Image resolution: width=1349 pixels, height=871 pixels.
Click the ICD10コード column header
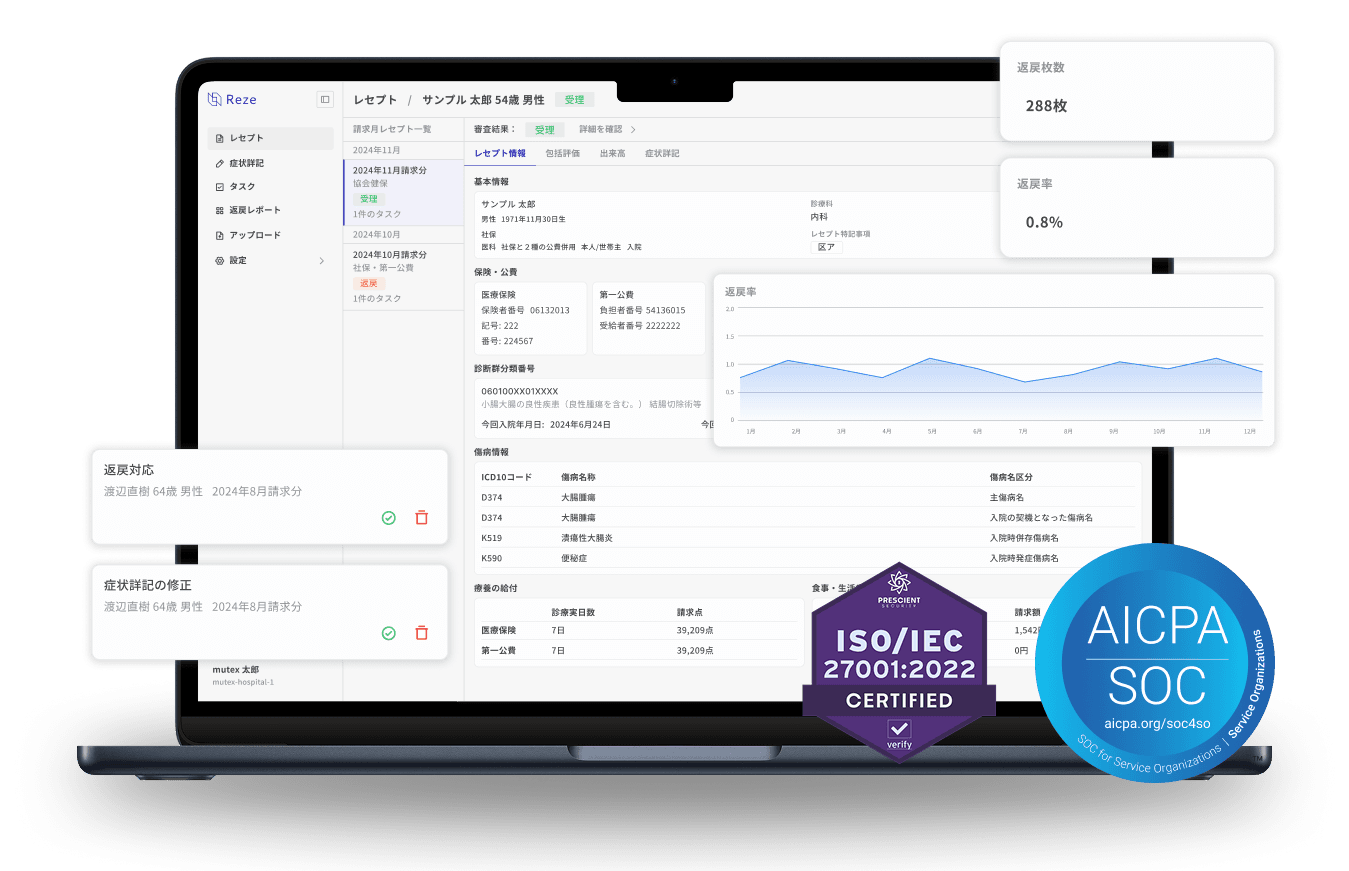pyautogui.click(x=506, y=477)
